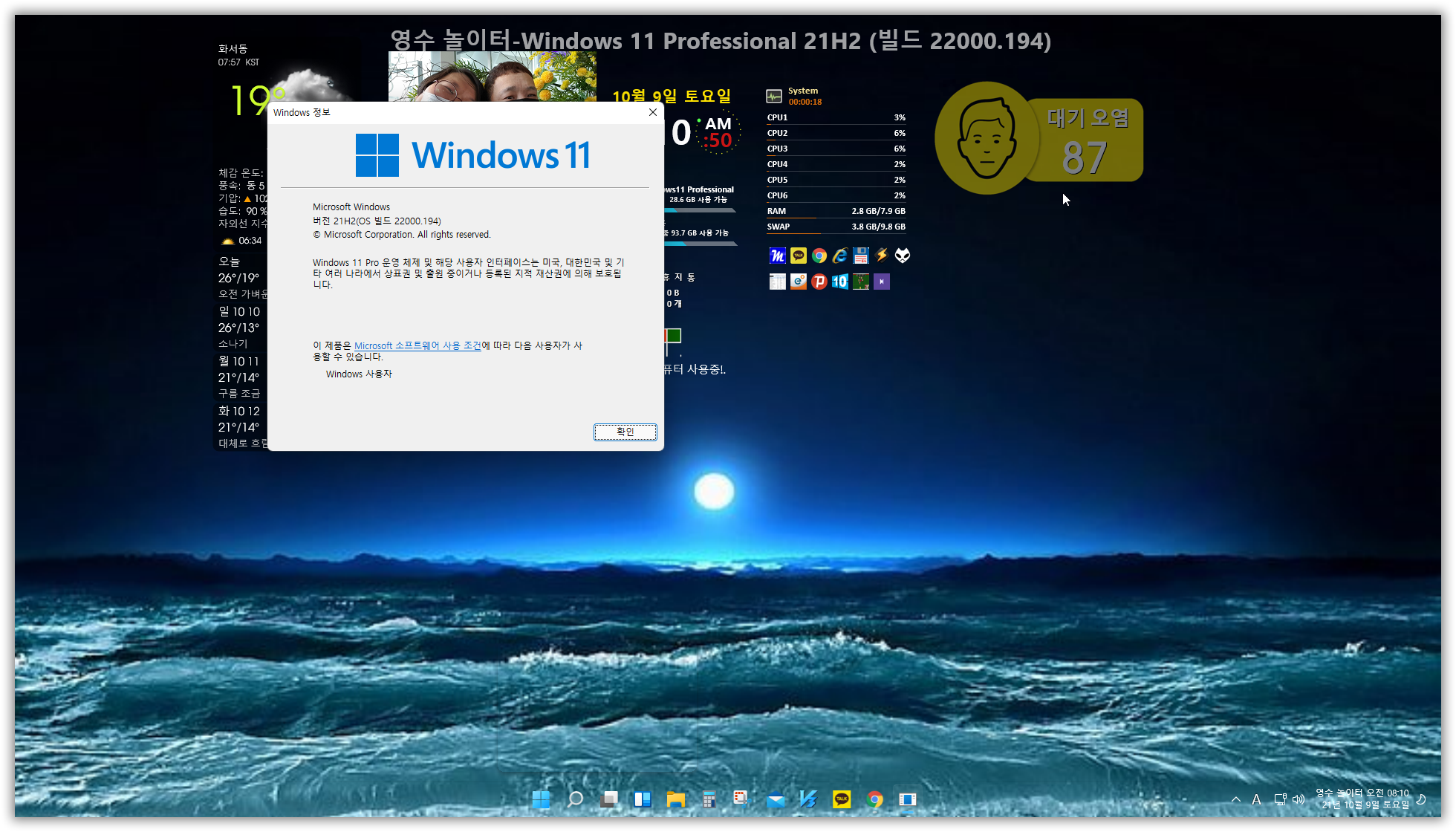Open Task View on the taskbar
This screenshot has width=1456, height=832.
point(608,799)
